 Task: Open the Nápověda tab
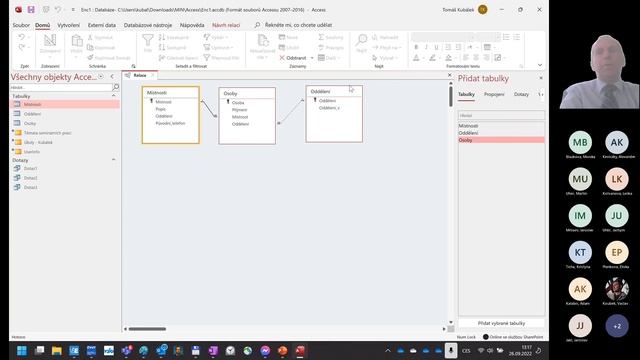(x=192, y=25)
